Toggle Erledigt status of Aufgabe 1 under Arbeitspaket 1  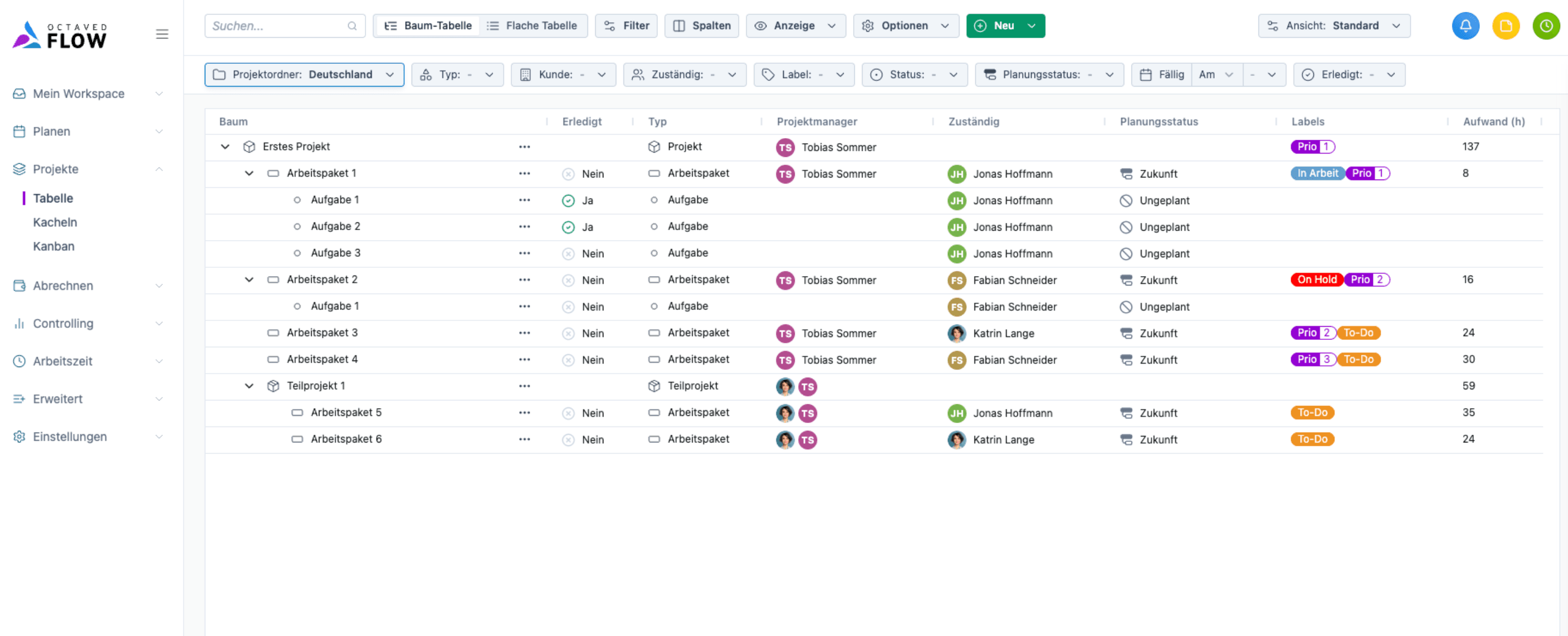[x=568, y=200]
